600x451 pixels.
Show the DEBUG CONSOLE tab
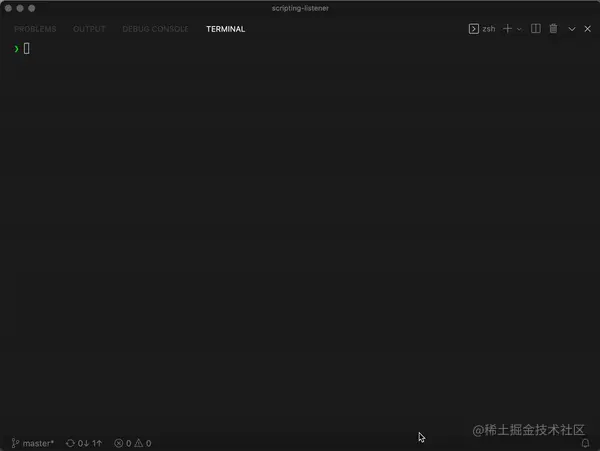155,29
